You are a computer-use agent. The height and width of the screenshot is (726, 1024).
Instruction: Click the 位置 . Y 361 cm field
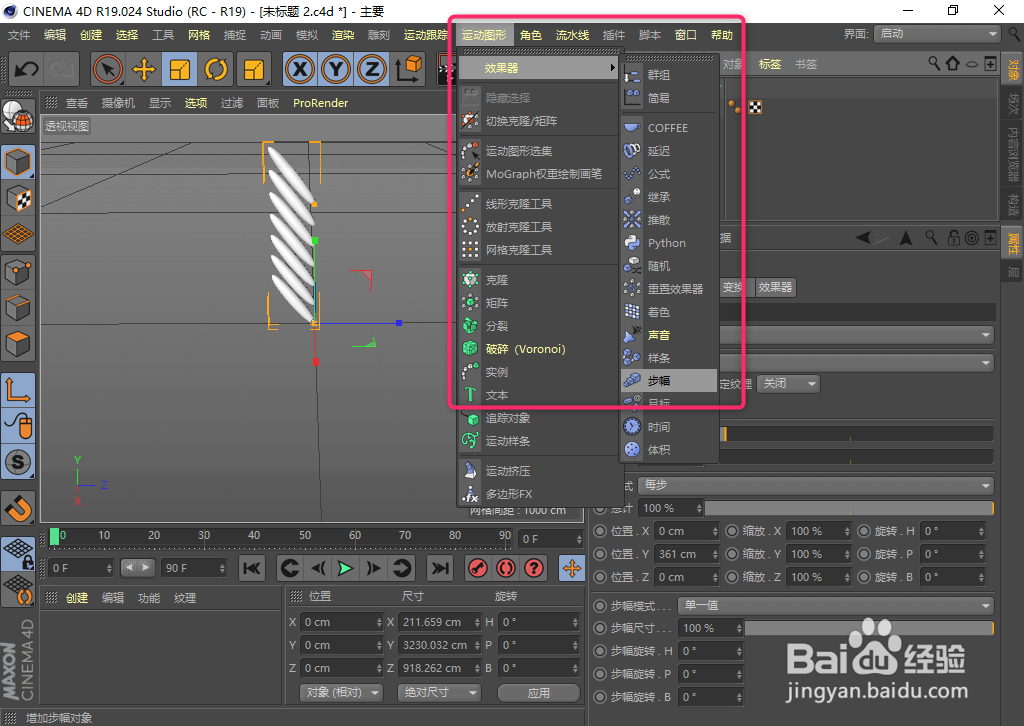pyautogui.click(x=687, y=554)
